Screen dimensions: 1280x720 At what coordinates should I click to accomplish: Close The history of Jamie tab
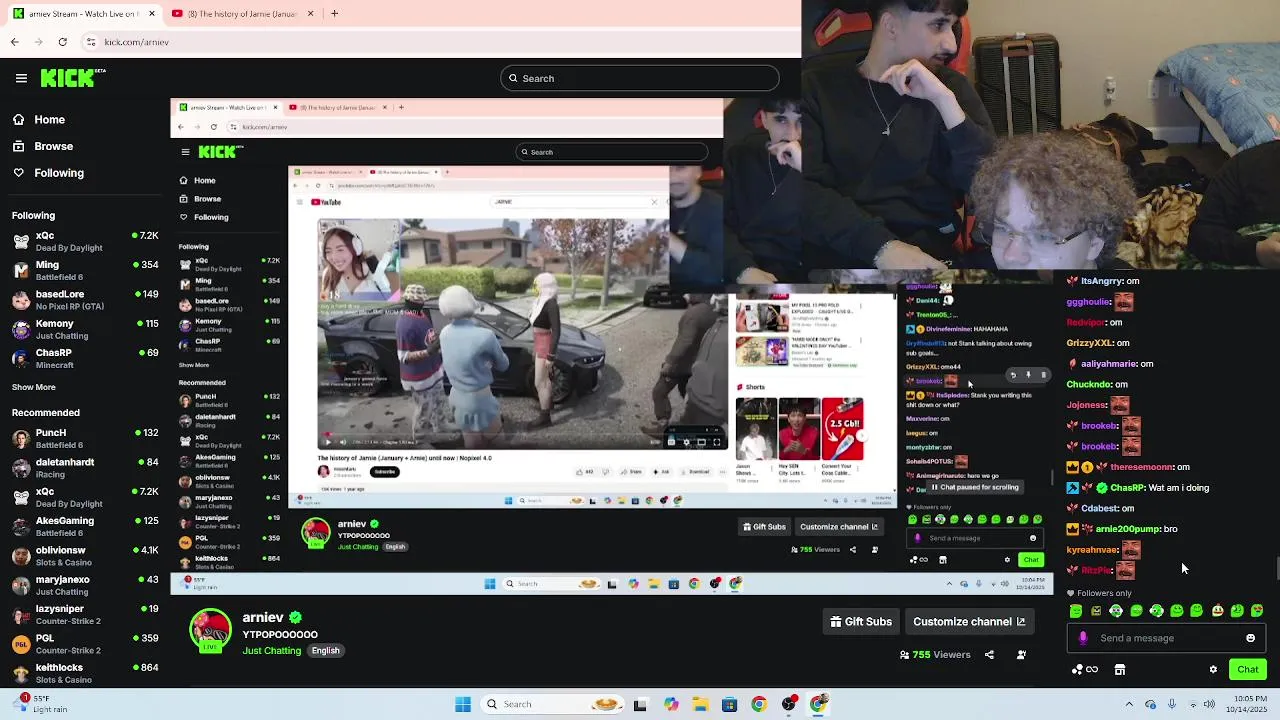coord(310,14)
